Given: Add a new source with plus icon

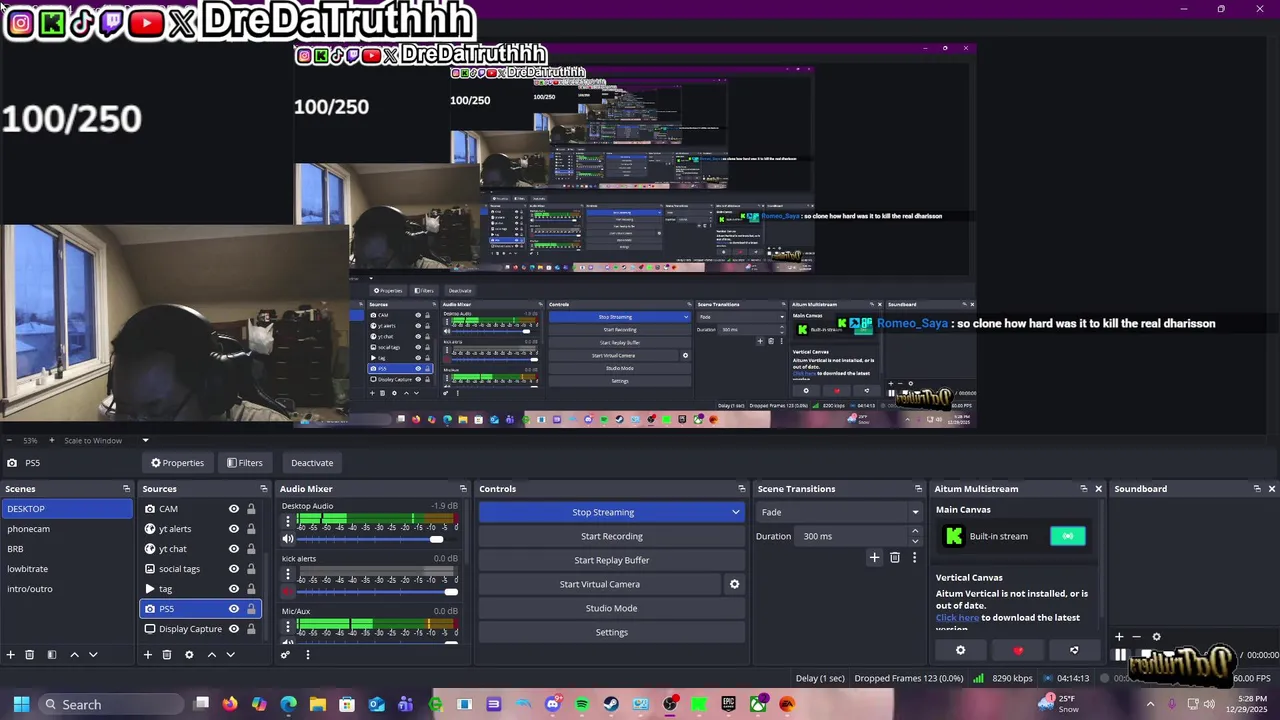Looking at the screenshot, I should click(148, 655).
